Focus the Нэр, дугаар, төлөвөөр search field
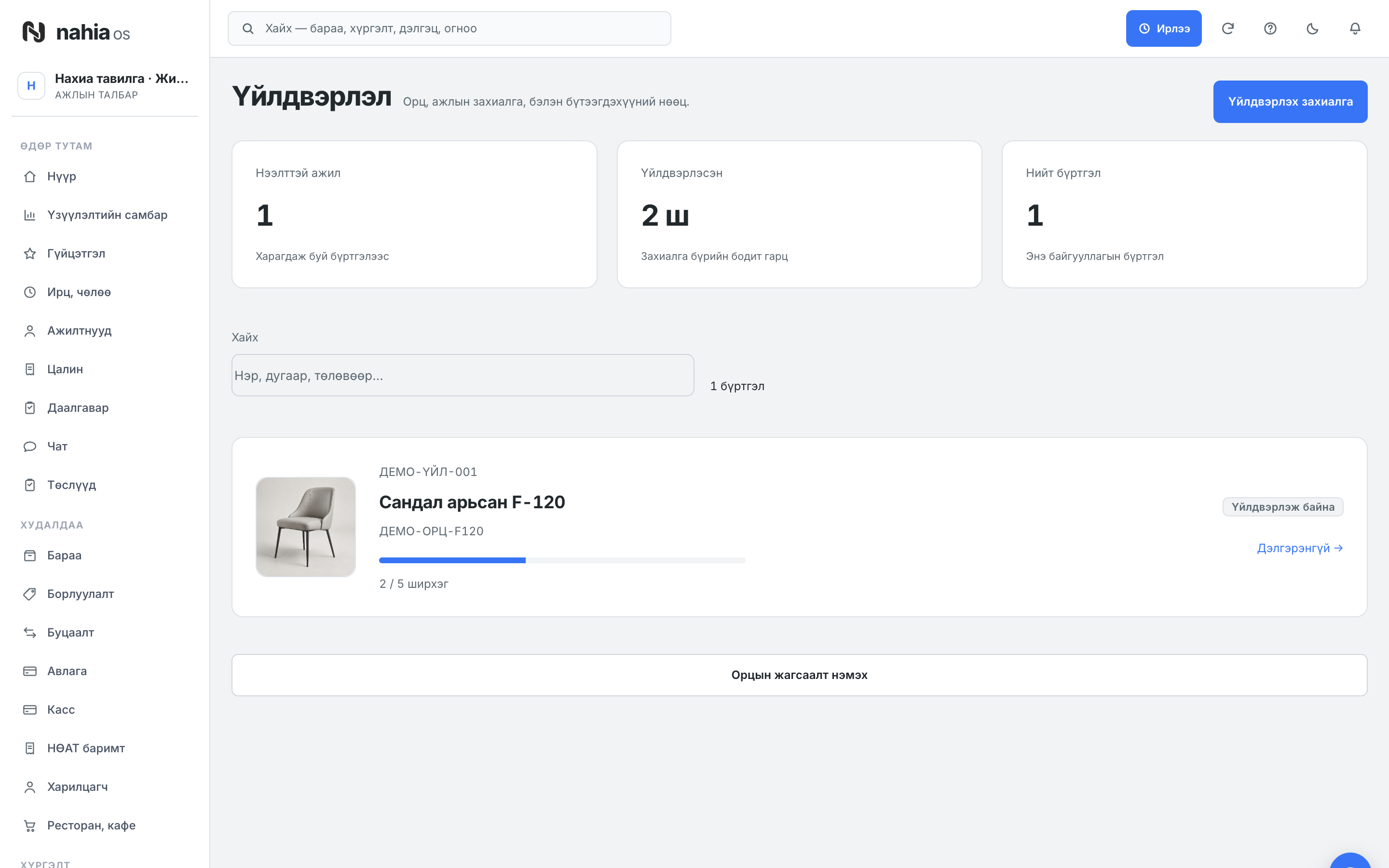The height and width of the screenshot is (868, 1389). click(x=463, y=376)
